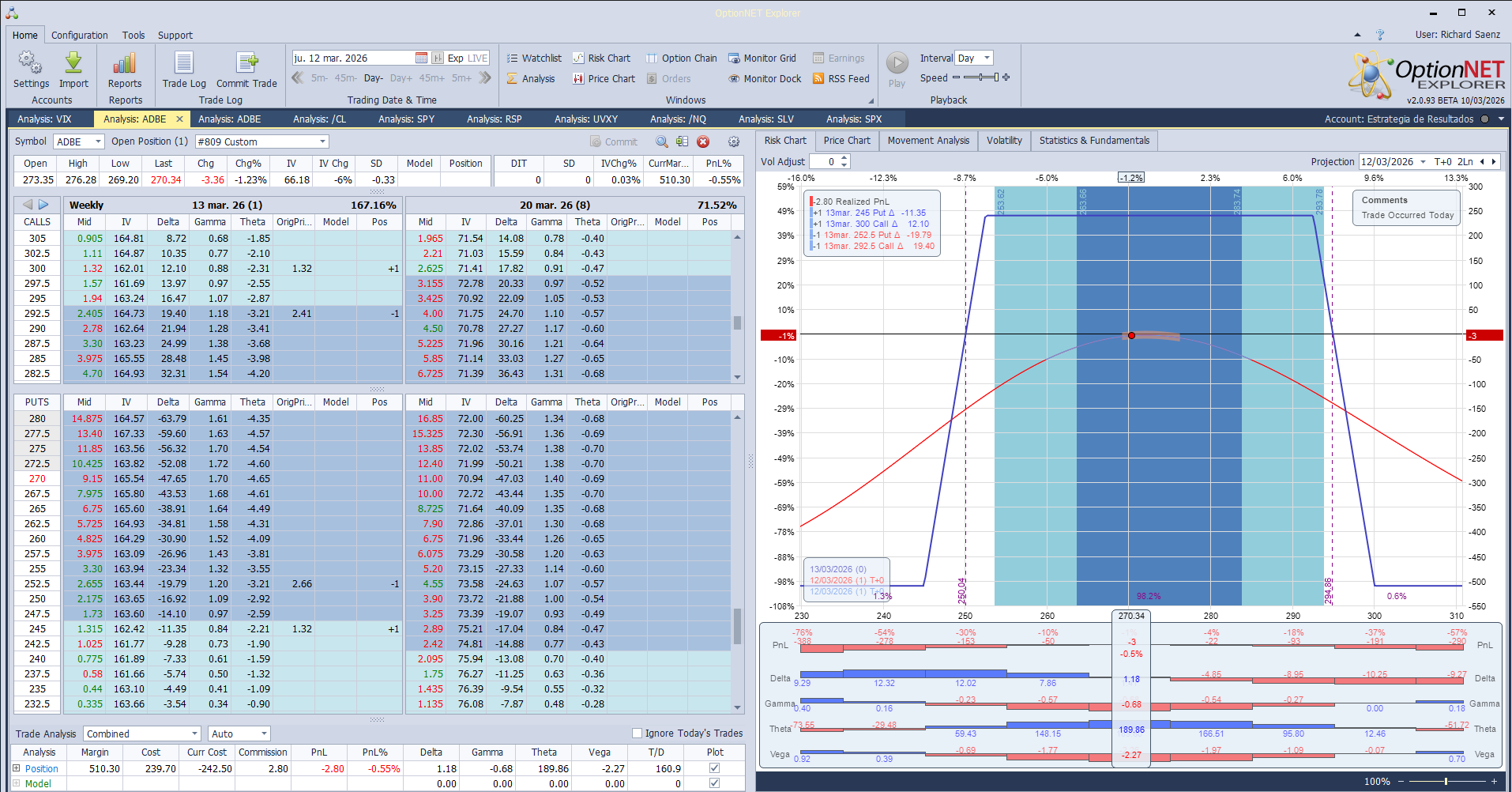Viewport: 1512px width, 792px height.
Task: Expand the Model row in analysis table
Action: tap(16, 783)
